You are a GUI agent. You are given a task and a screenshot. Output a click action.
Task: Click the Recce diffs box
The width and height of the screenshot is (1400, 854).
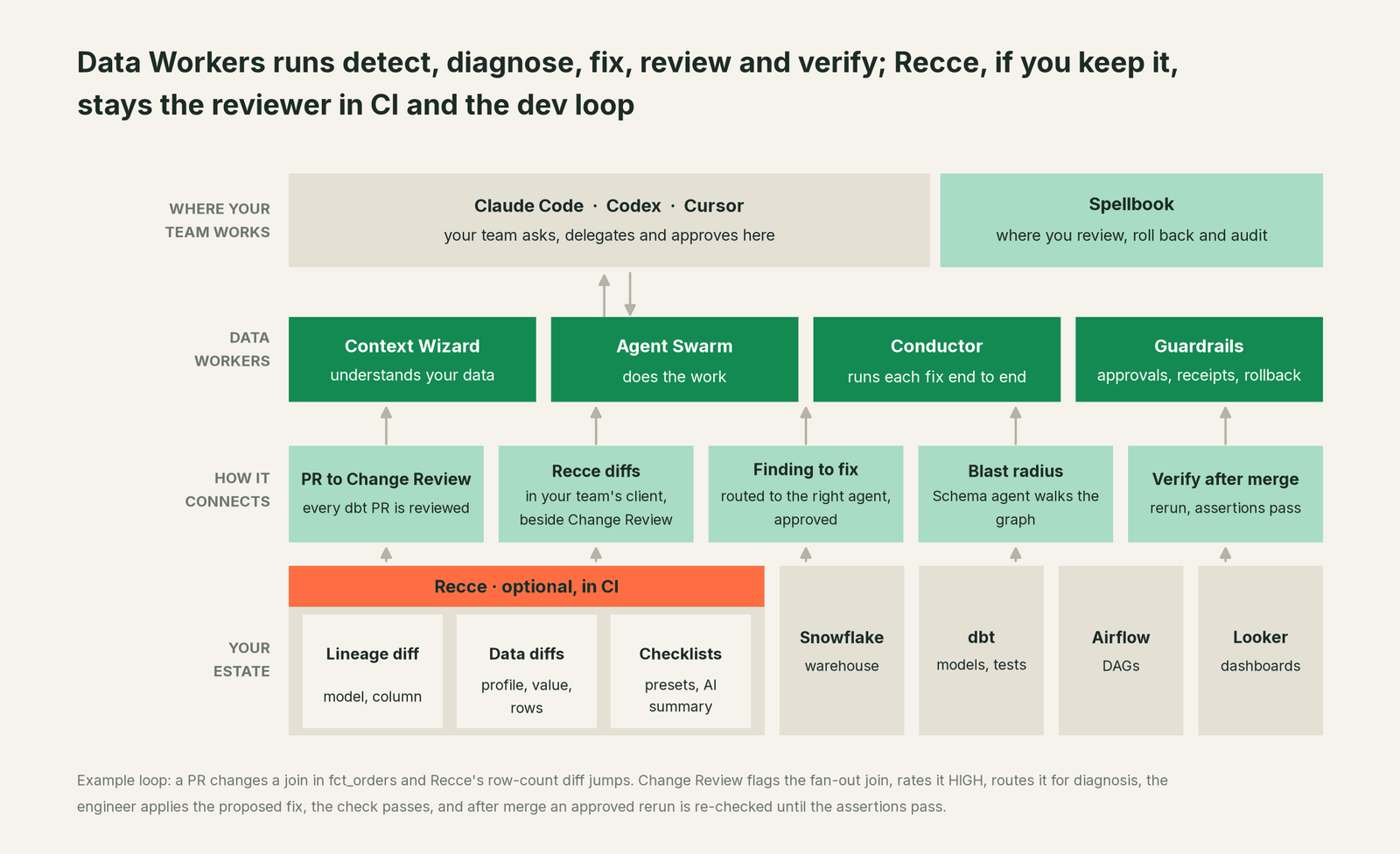596,494
